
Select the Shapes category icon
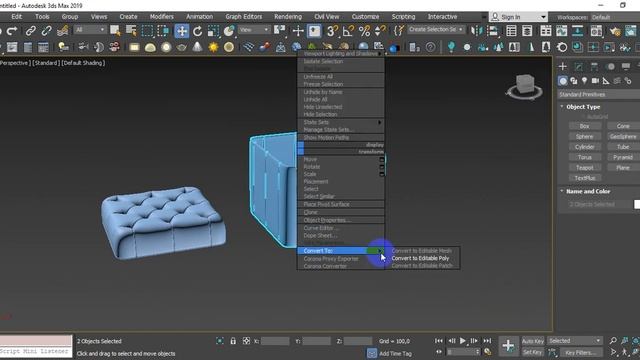coord(574,81)
